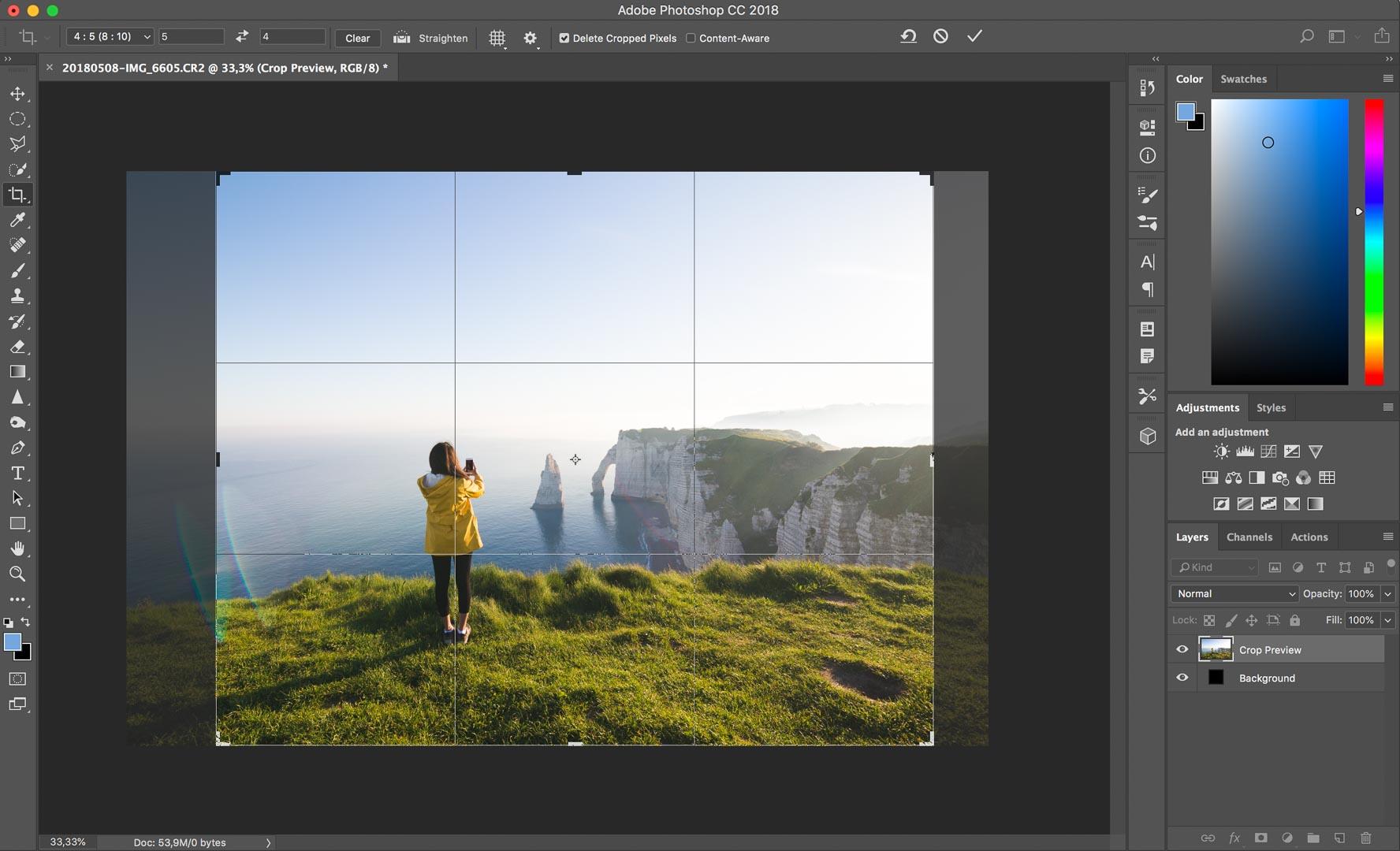The height and width of the screenshot is (851, 1400).
Task: Open the 3D panel cube icon
Action: click(1148, 436)
